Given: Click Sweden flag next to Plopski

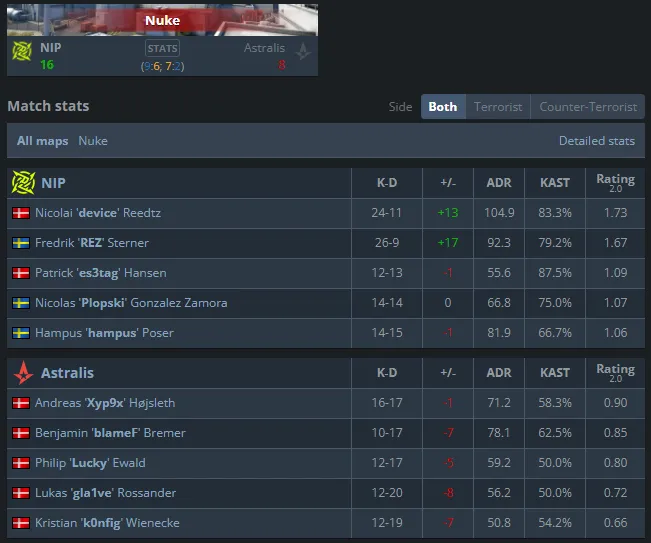Looking at the screenshot, I should (21, 303).
